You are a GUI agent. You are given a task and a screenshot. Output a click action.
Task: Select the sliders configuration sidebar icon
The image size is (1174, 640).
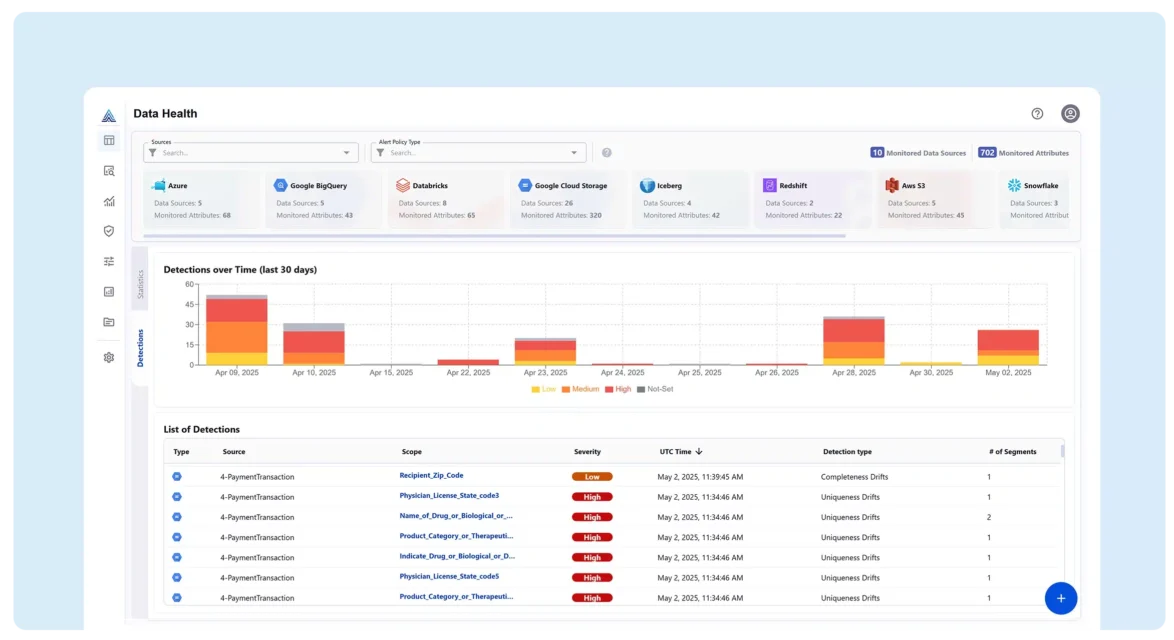tap(109, 261)
